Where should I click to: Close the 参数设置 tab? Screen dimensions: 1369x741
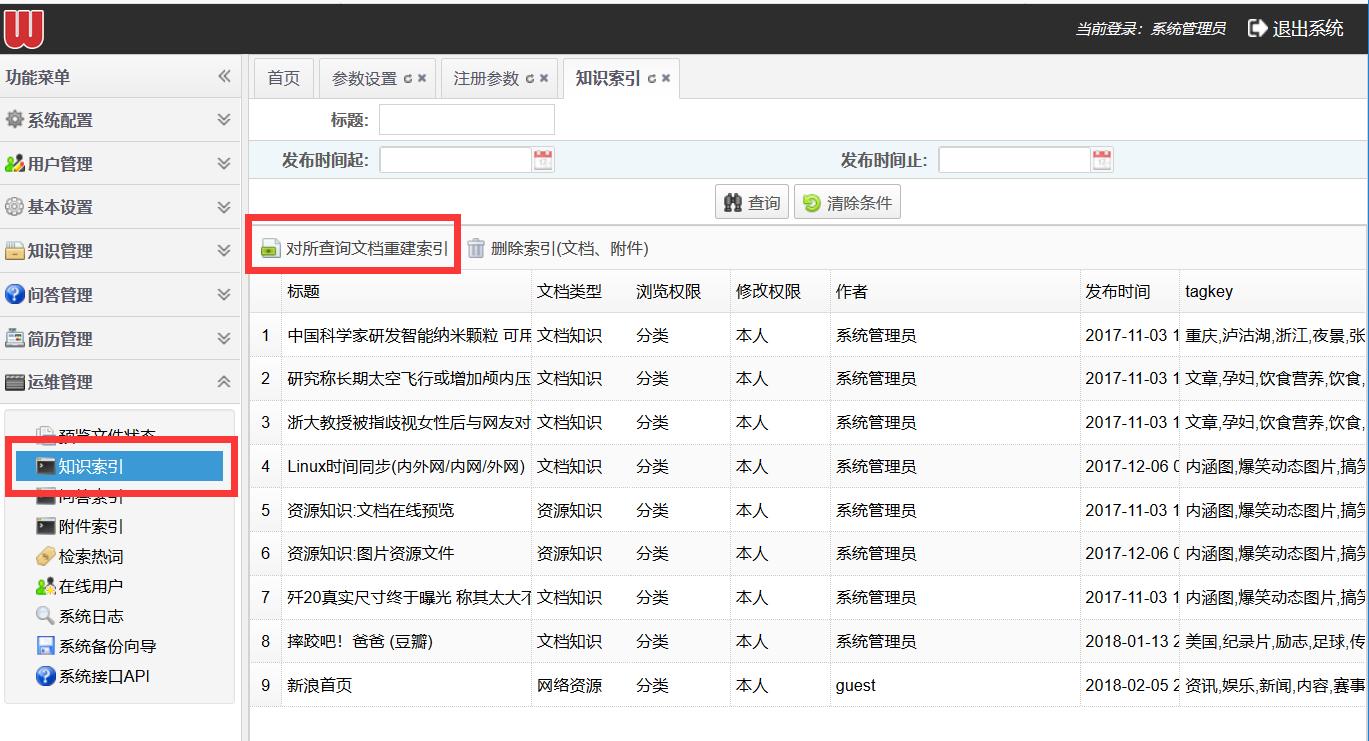click(x=422, y=79)
